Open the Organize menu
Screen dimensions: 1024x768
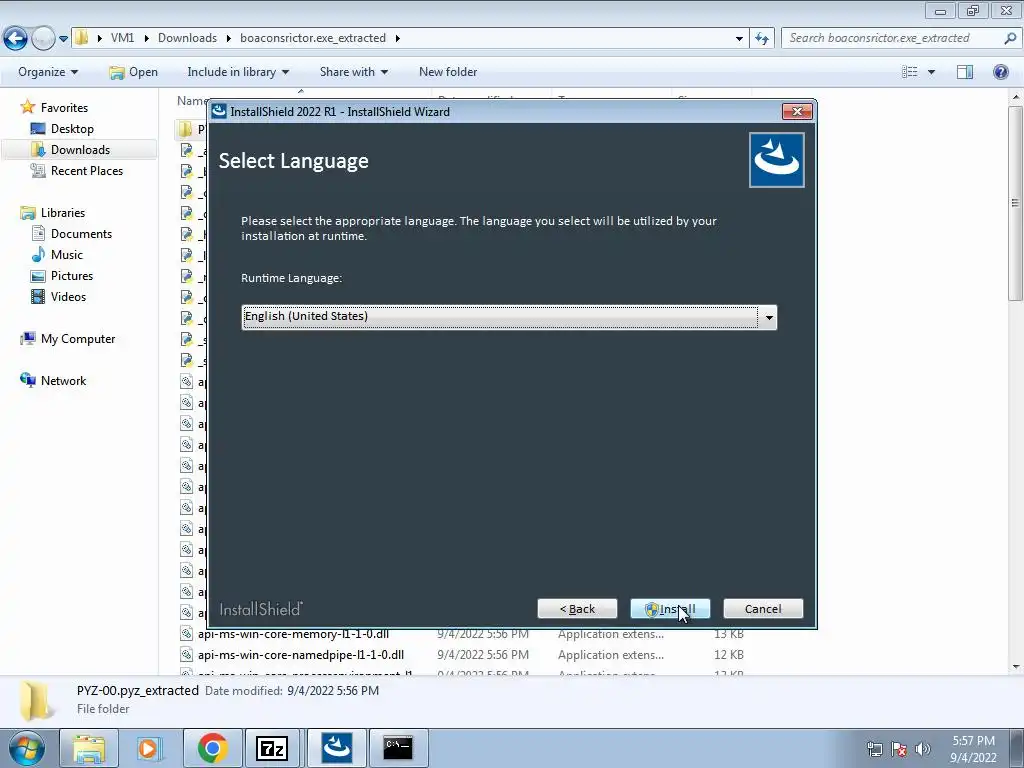point(48,72)
